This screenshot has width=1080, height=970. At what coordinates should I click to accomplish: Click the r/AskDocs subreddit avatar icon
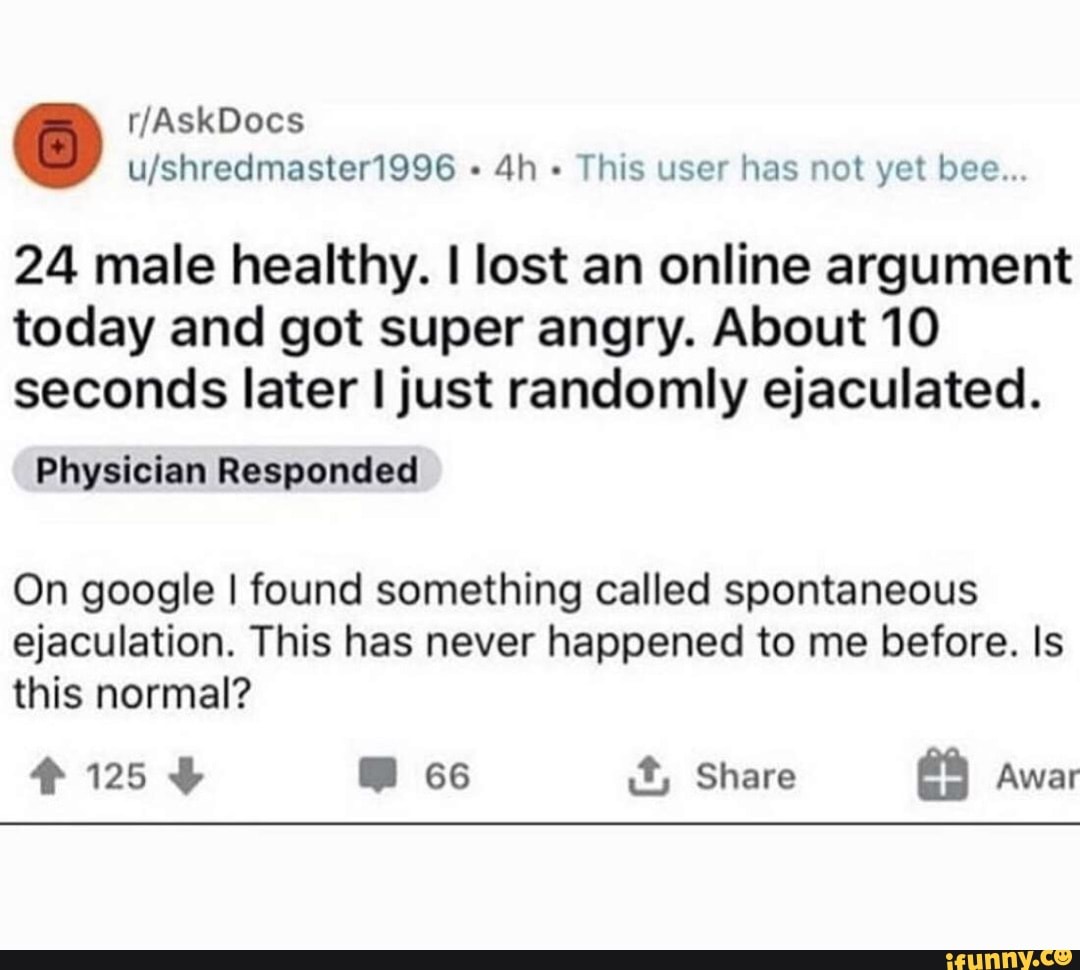(59, 145)
